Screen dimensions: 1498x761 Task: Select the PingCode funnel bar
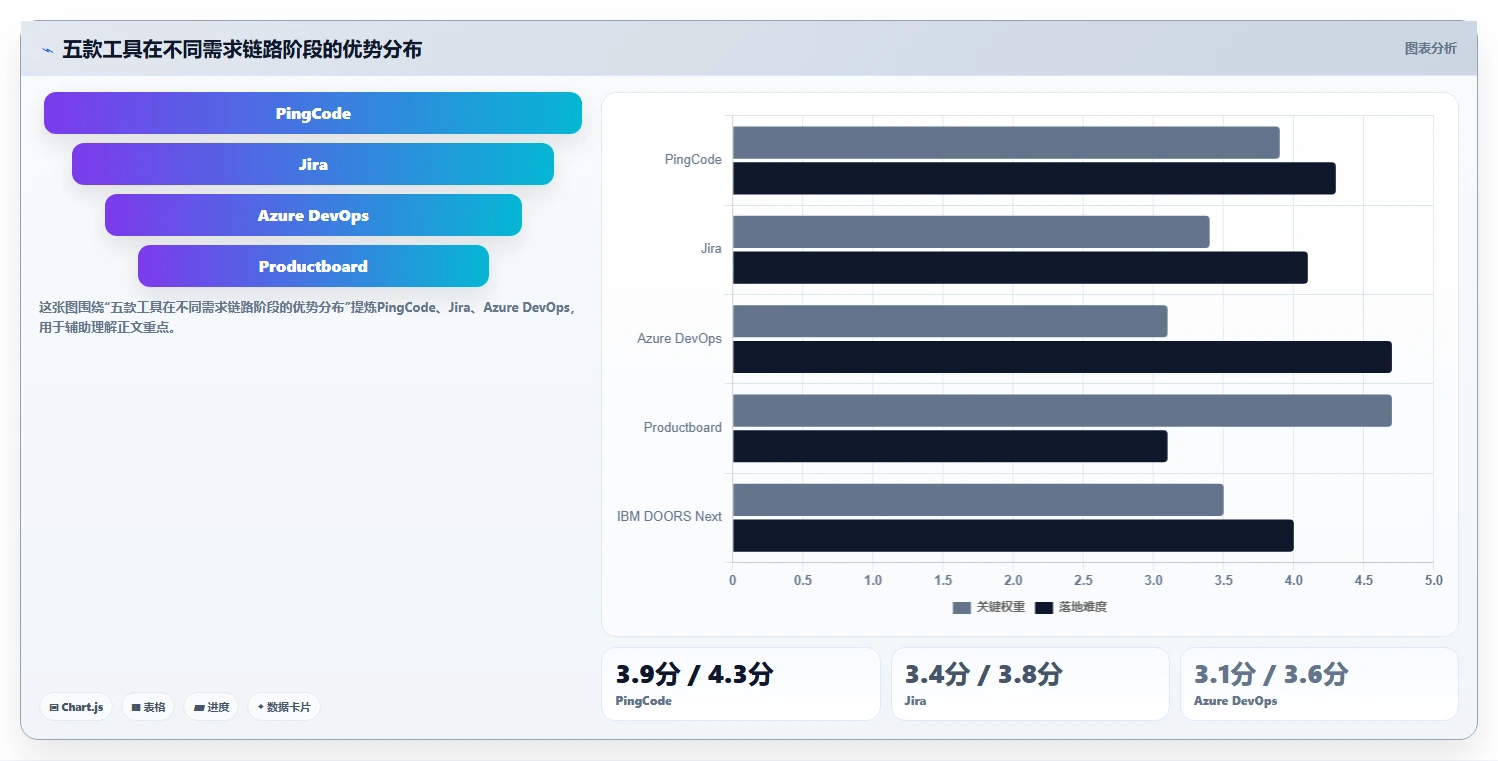coord(313,113)
